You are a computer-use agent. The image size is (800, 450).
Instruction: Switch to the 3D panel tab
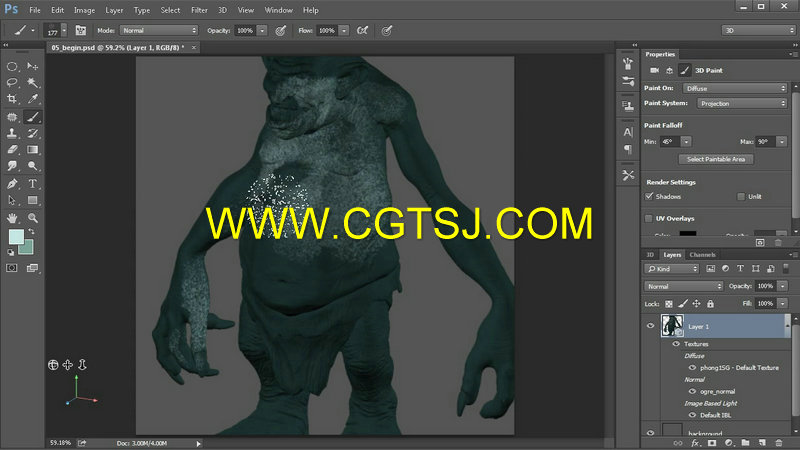click(650, 255)
